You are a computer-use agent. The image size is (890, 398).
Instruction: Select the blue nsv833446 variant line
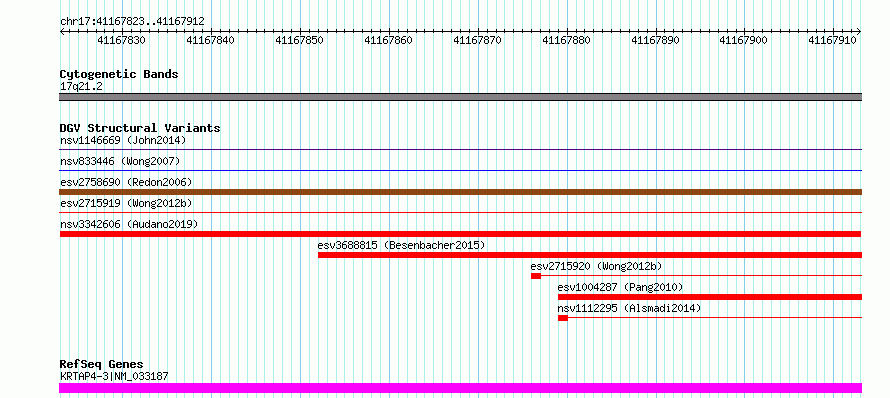(460, 170)
